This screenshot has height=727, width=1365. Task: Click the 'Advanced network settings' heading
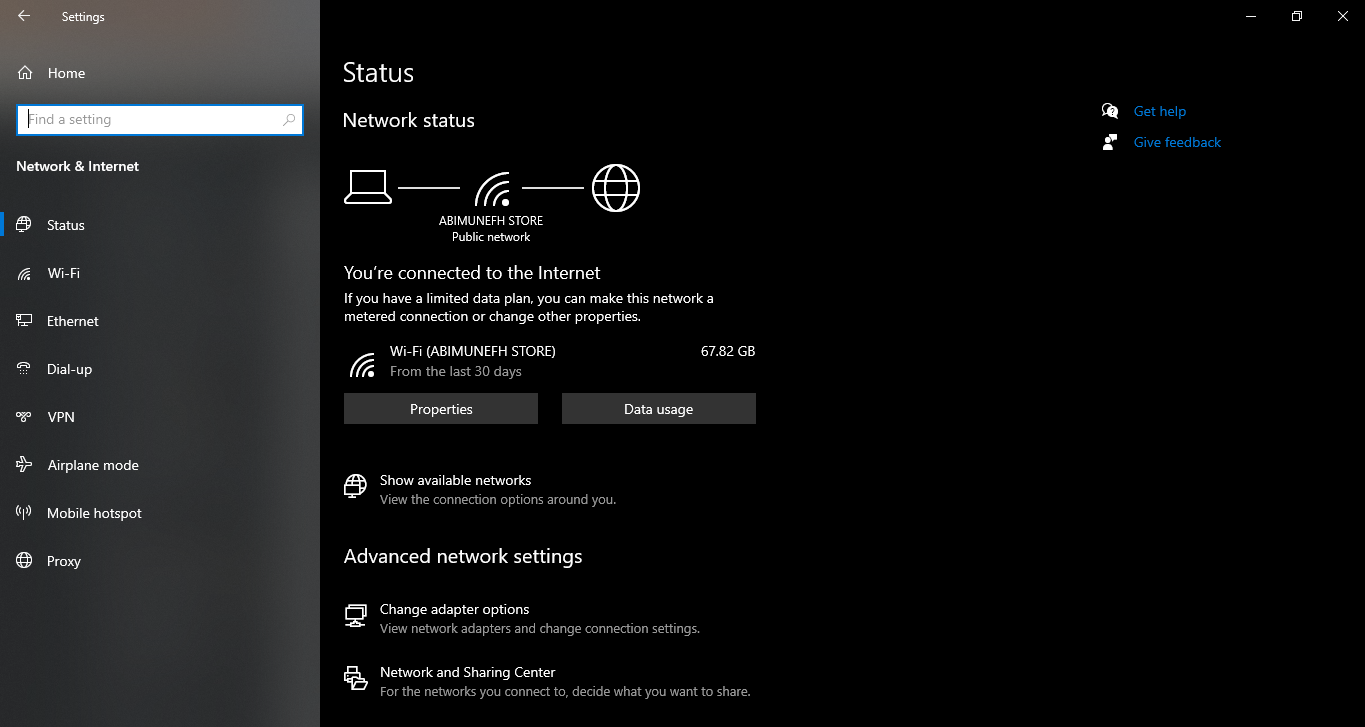point(463,556)
